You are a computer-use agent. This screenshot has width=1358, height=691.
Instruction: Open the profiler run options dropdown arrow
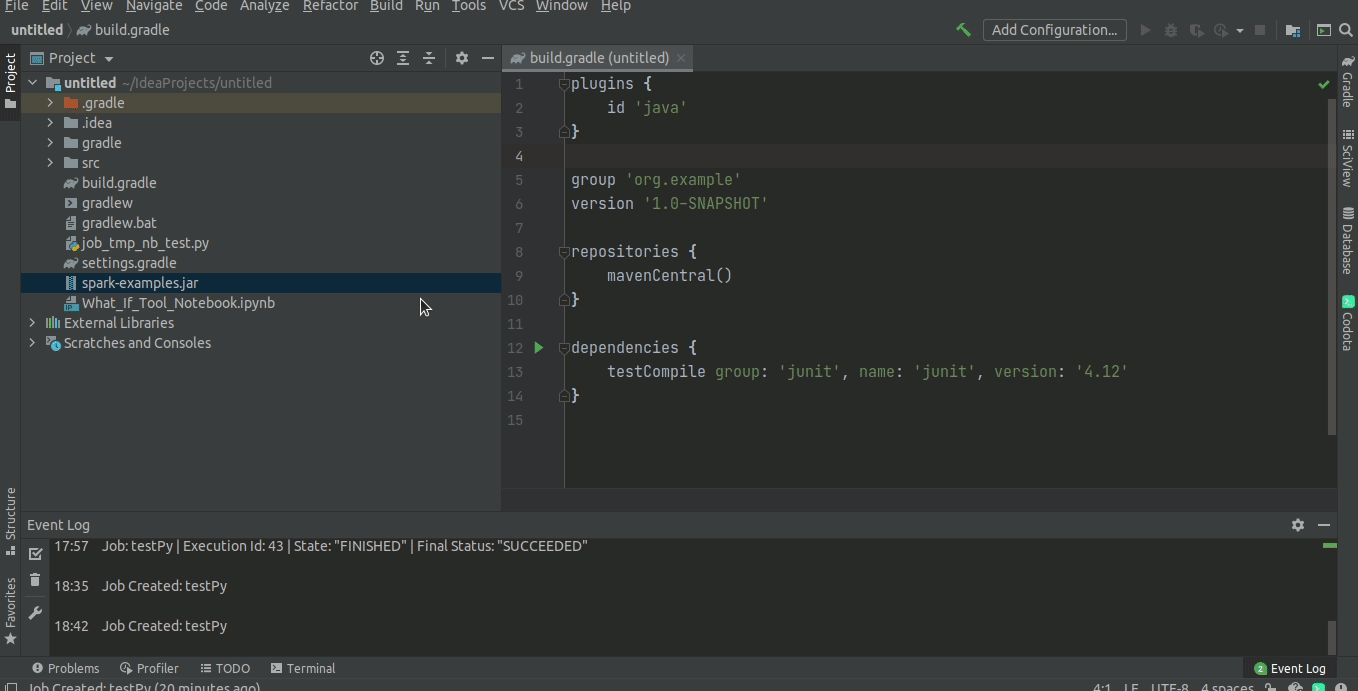1239,31
